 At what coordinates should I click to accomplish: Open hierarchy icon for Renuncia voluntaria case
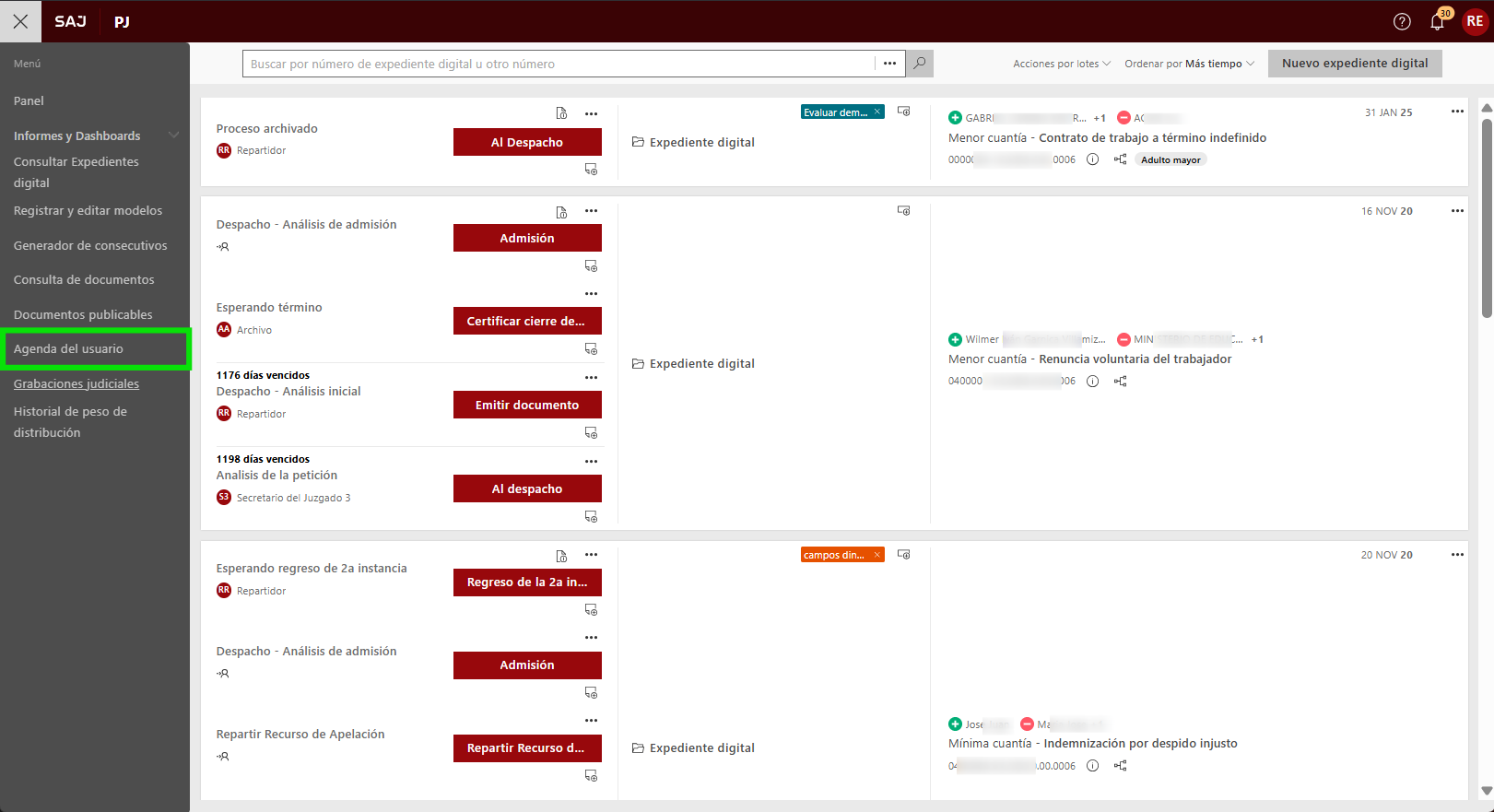tap(1120, 381)
